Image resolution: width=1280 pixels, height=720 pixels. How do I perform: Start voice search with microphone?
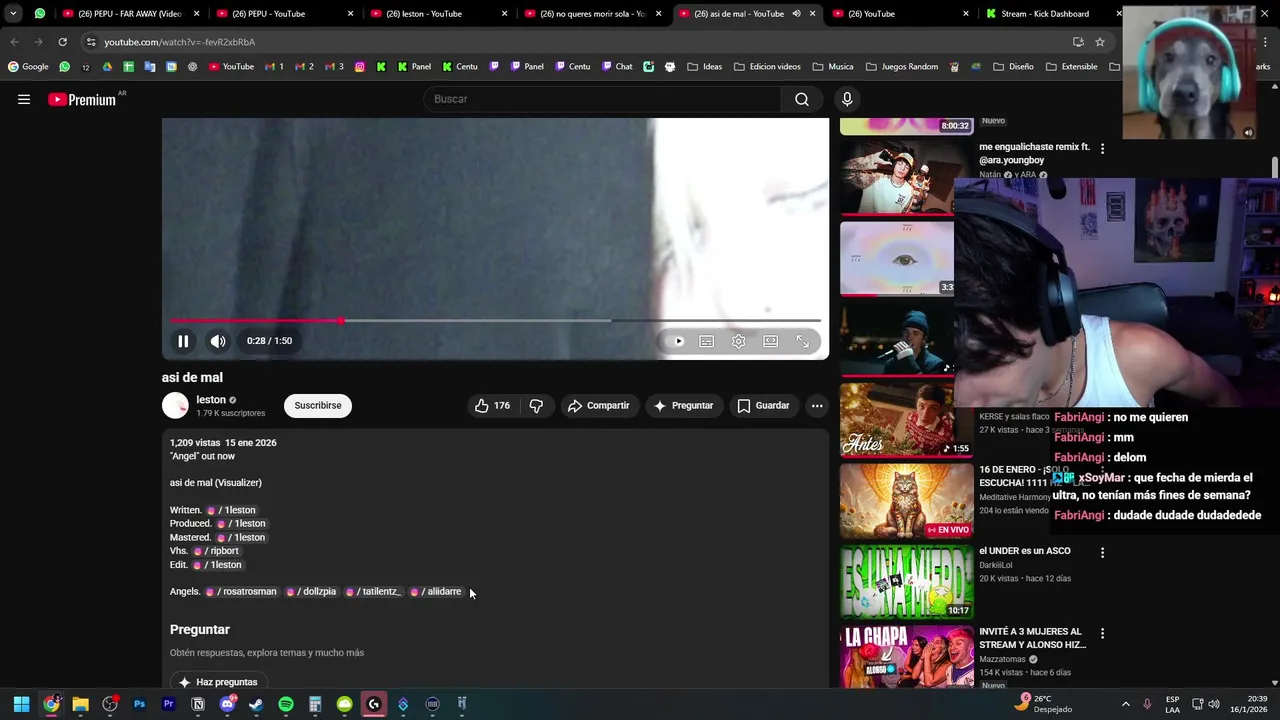[847, 99]
